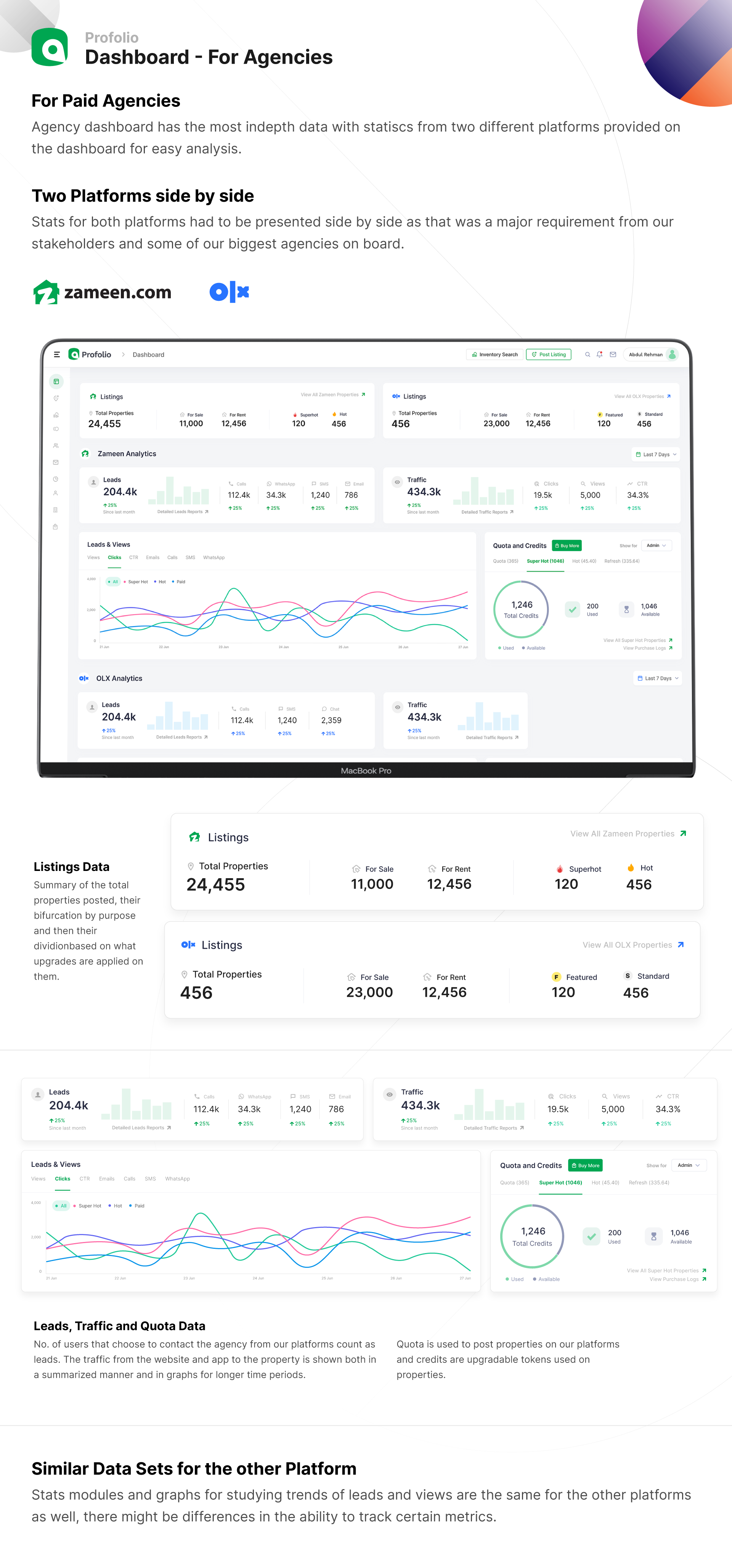Image resolution: width=732 pixels, height=1568 pixels.
Task: Open View All Zameen Properties on enlarged card
Action: 628,833
